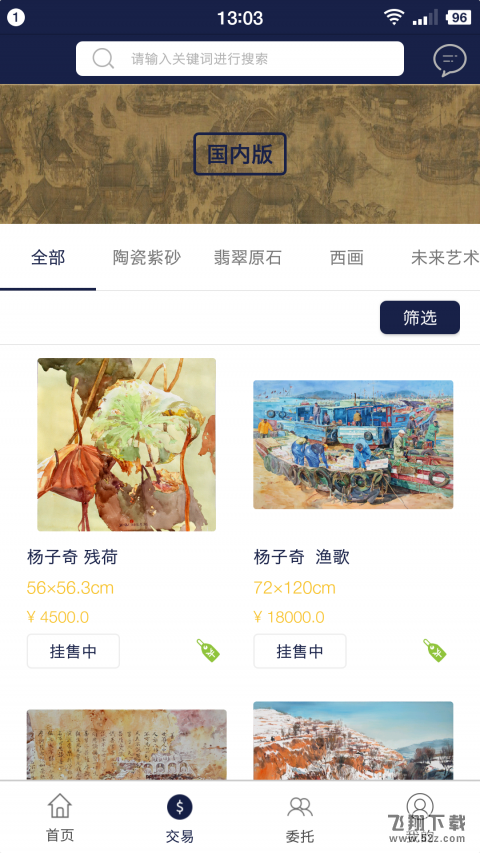480x853 pixels.
Task: Tap 挂售中 button under 杨子奇 残荷
Action: [73, 651]
